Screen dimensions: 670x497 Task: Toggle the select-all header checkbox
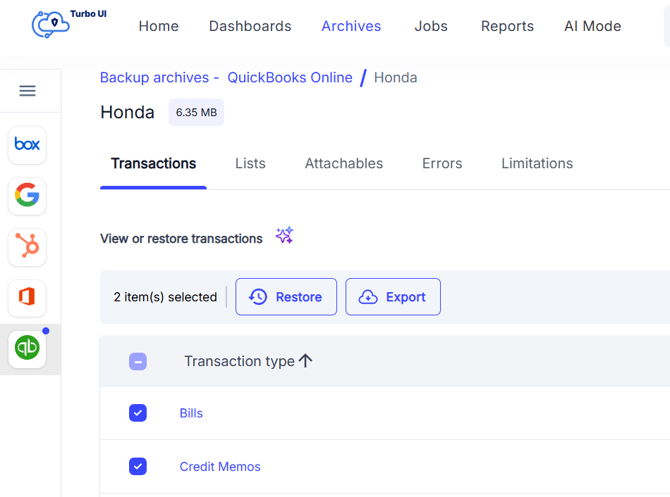138,361
